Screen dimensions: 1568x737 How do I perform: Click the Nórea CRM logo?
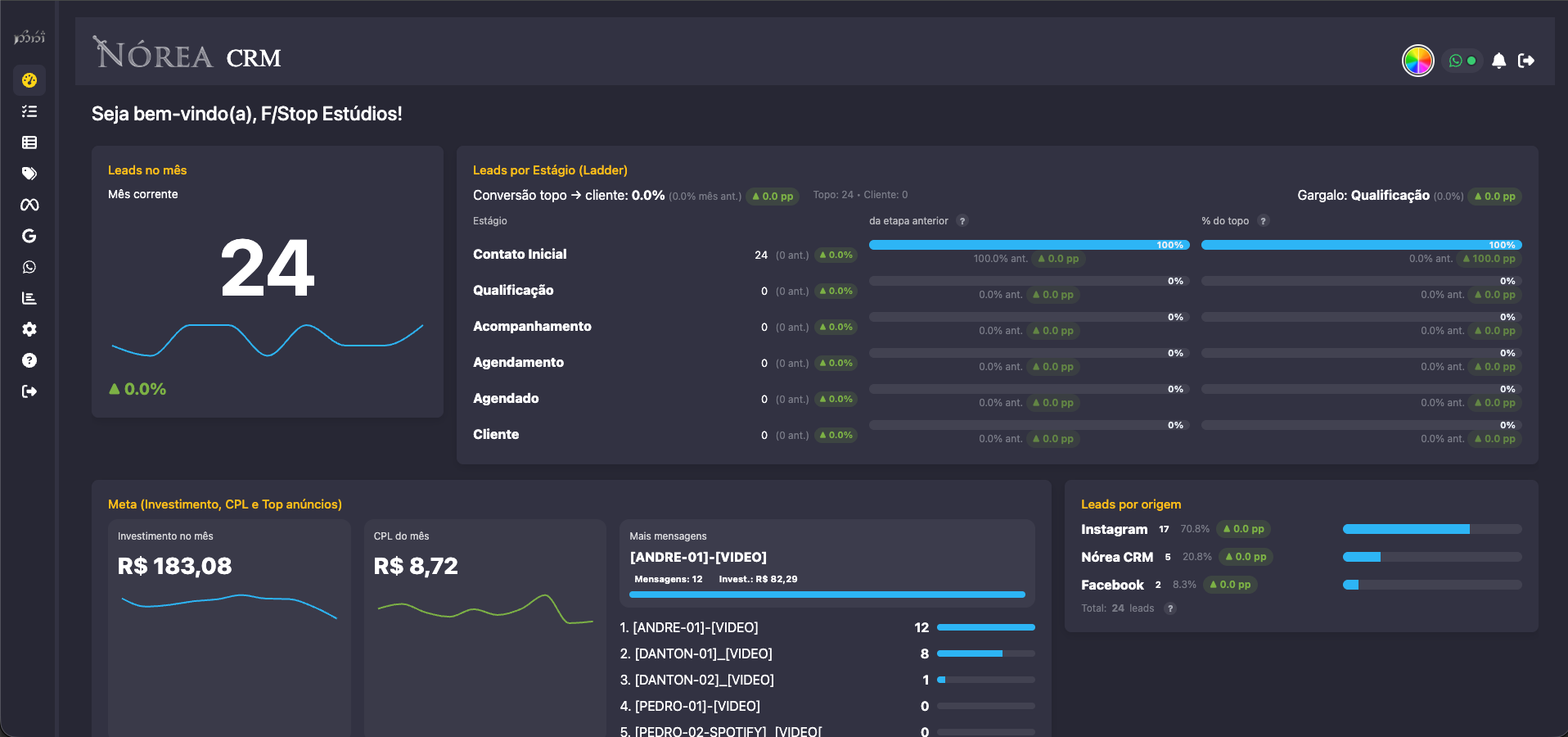point(187,55)
